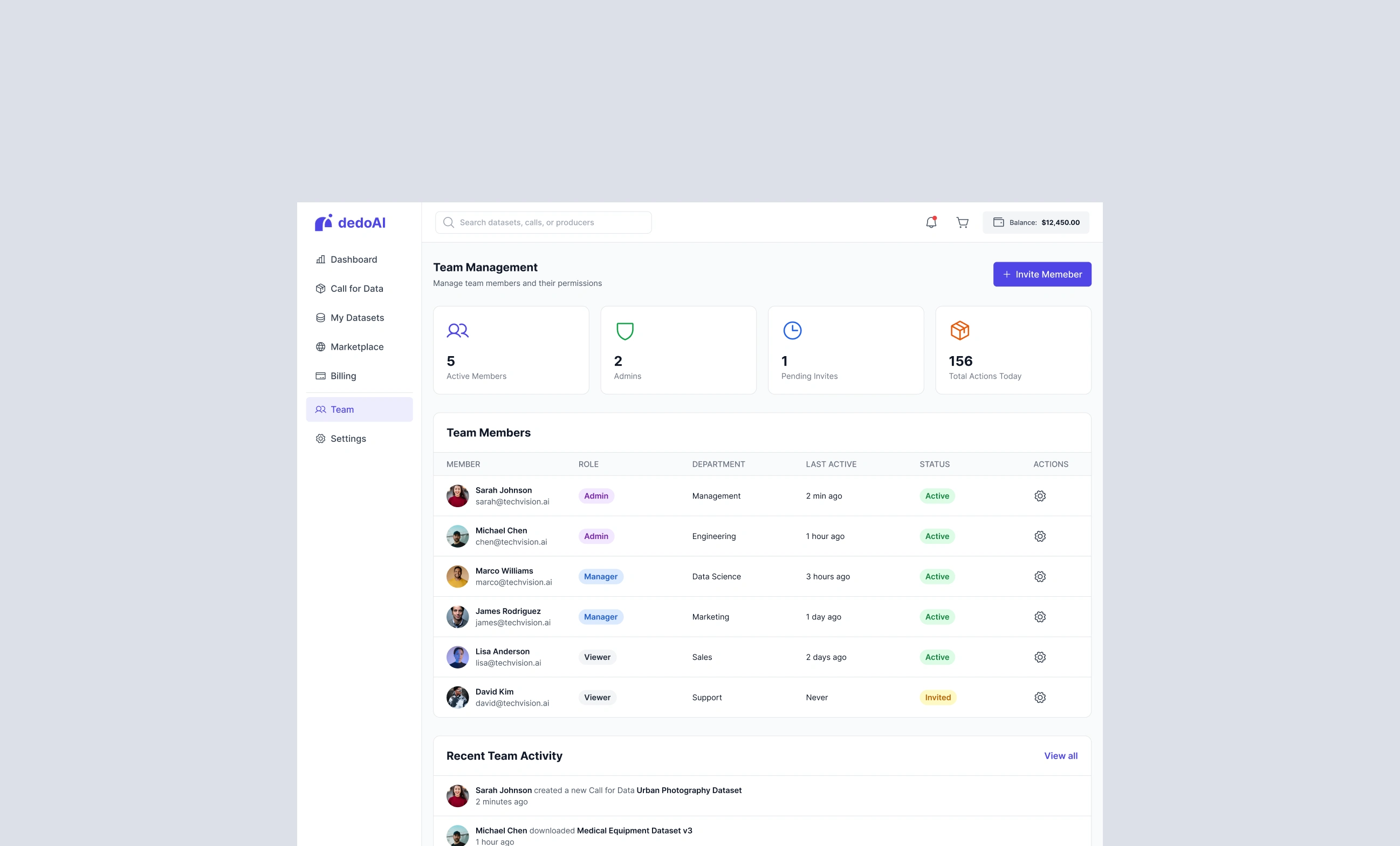1400x846 pixels.
Task: Open David Kim's row settings gear
Action: tap(1040, 698)
